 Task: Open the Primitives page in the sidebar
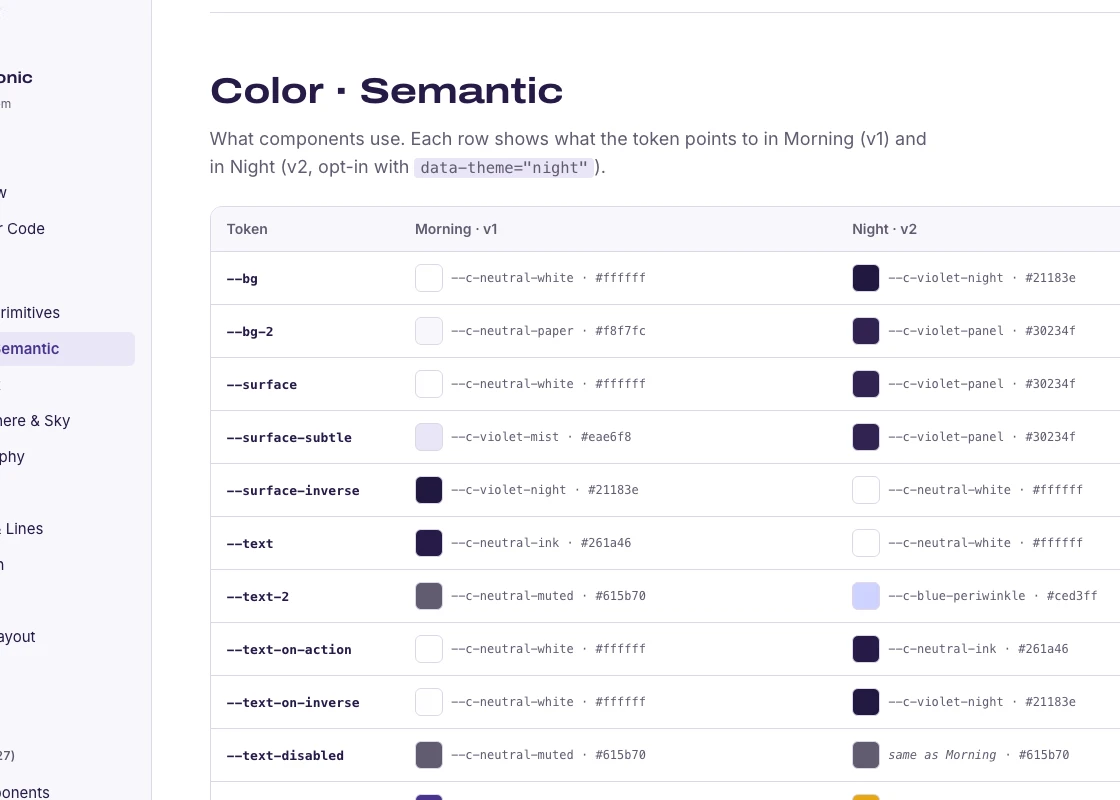pos(30,313)
